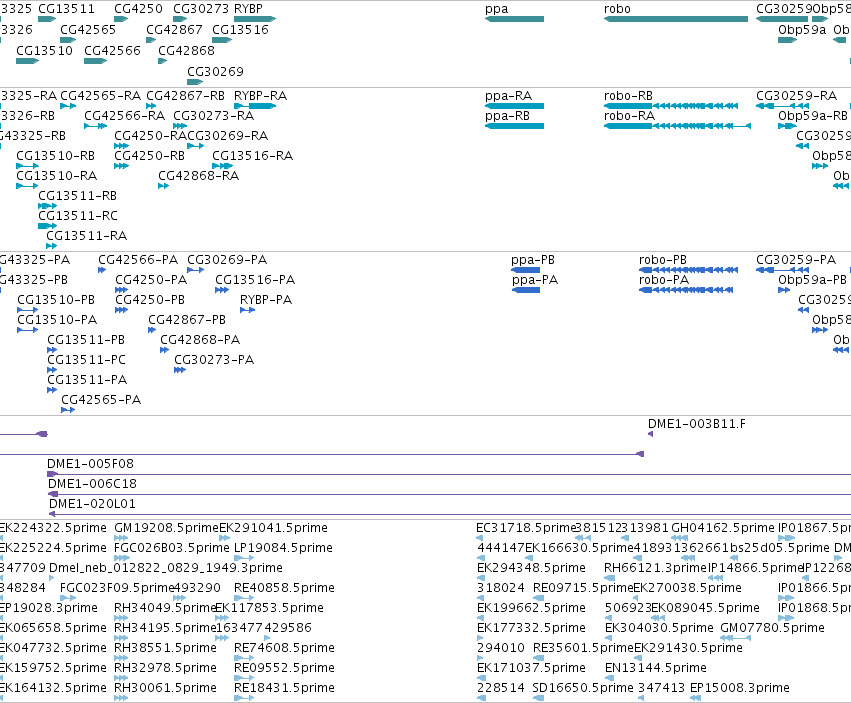Select transcript label CG13510-RA
This screenshot has height=703, width=851.
[57, 176]
